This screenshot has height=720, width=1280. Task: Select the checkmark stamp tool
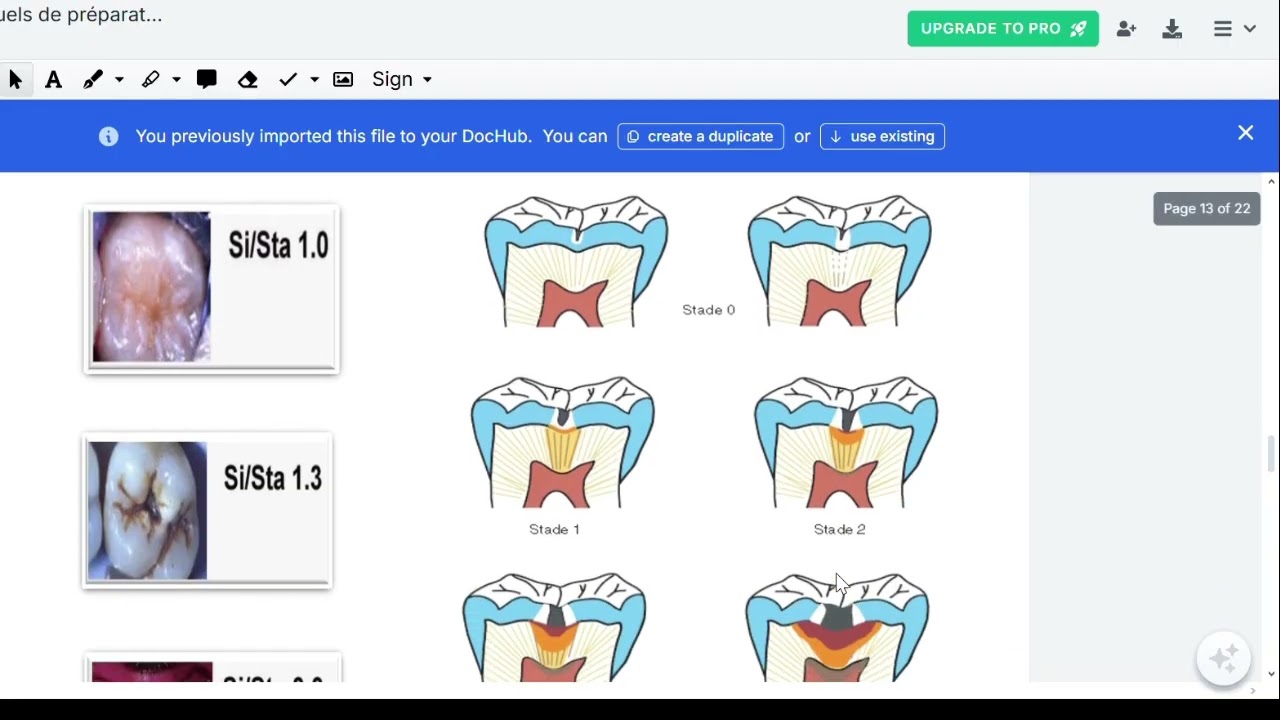[x=288, y=80]
